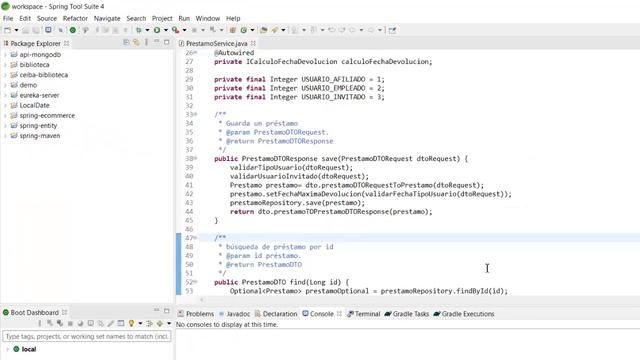Click the Open Type toolbar icon
The image size is (640, 360).
[x=264, y=30]
